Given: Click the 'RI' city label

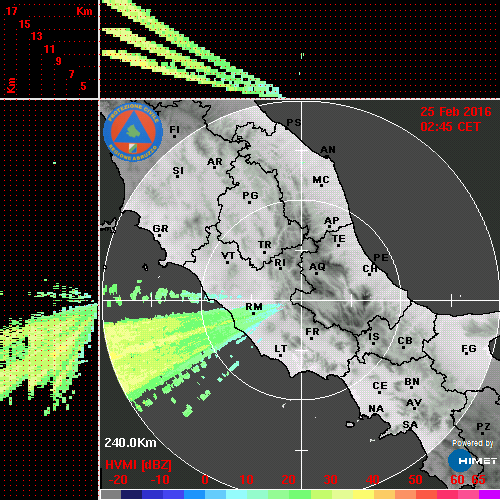Looking at the screenshot, I should [x=280, y=263].
